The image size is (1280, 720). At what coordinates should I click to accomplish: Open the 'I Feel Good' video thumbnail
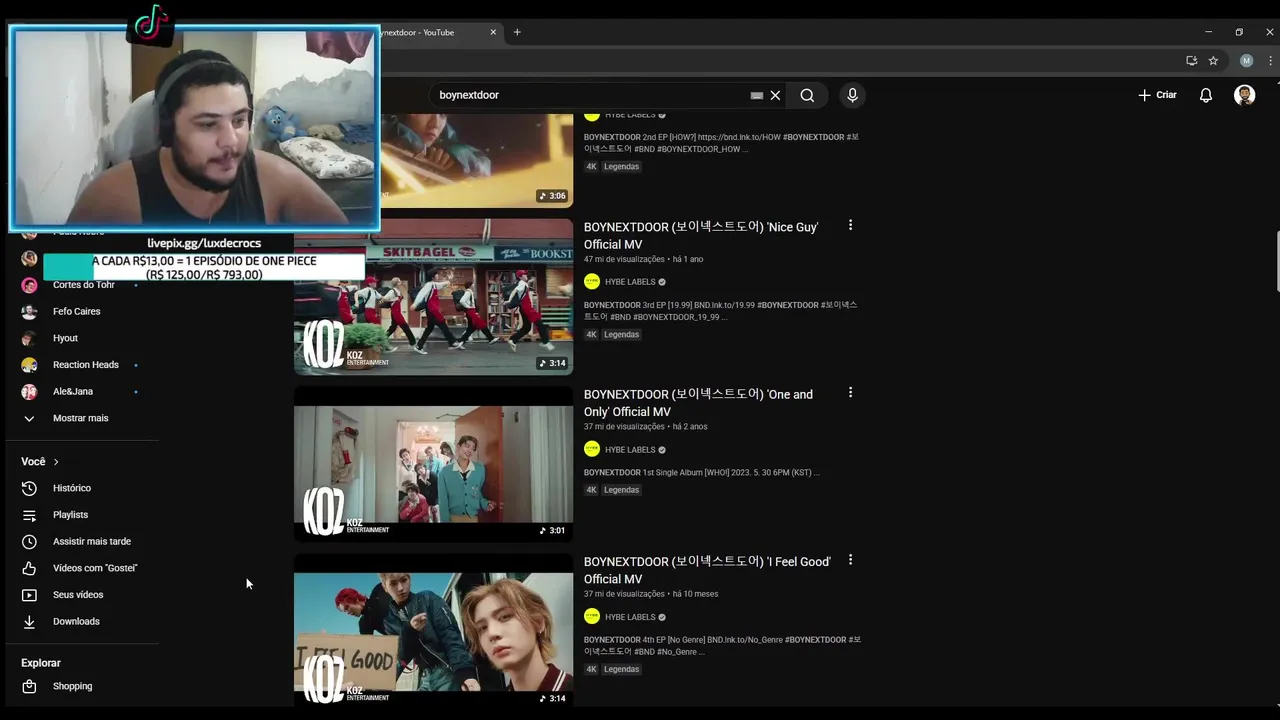[433, 631]
